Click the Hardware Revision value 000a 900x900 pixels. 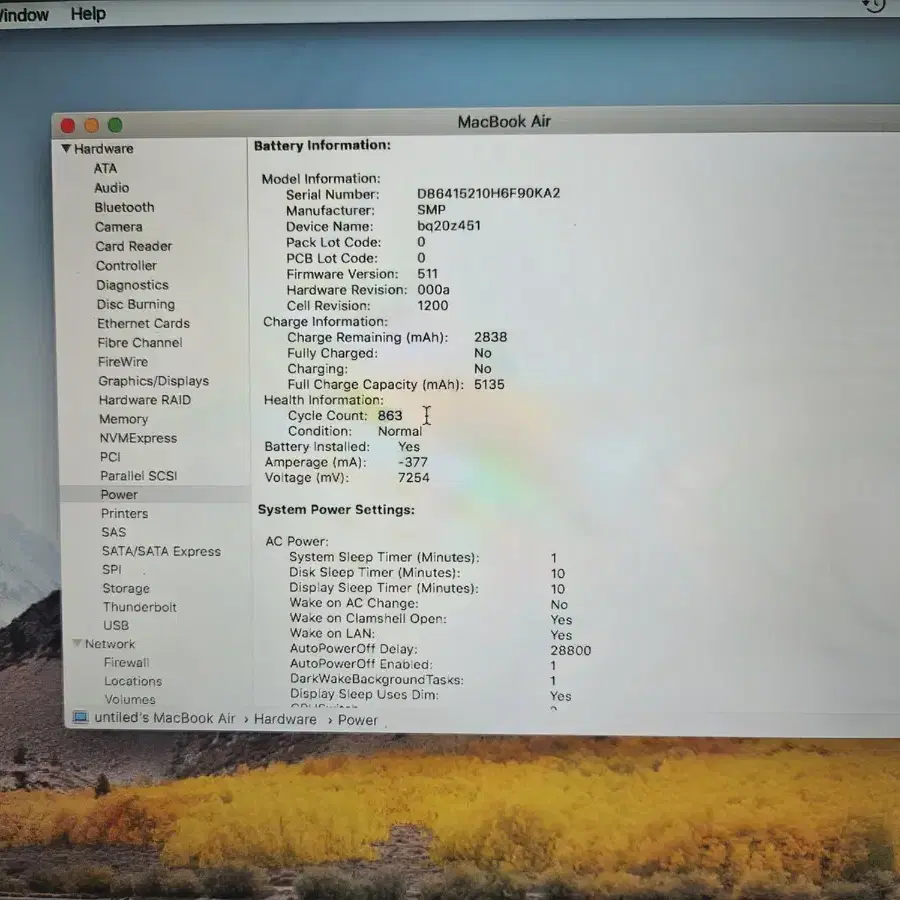[x=433, y=290]
